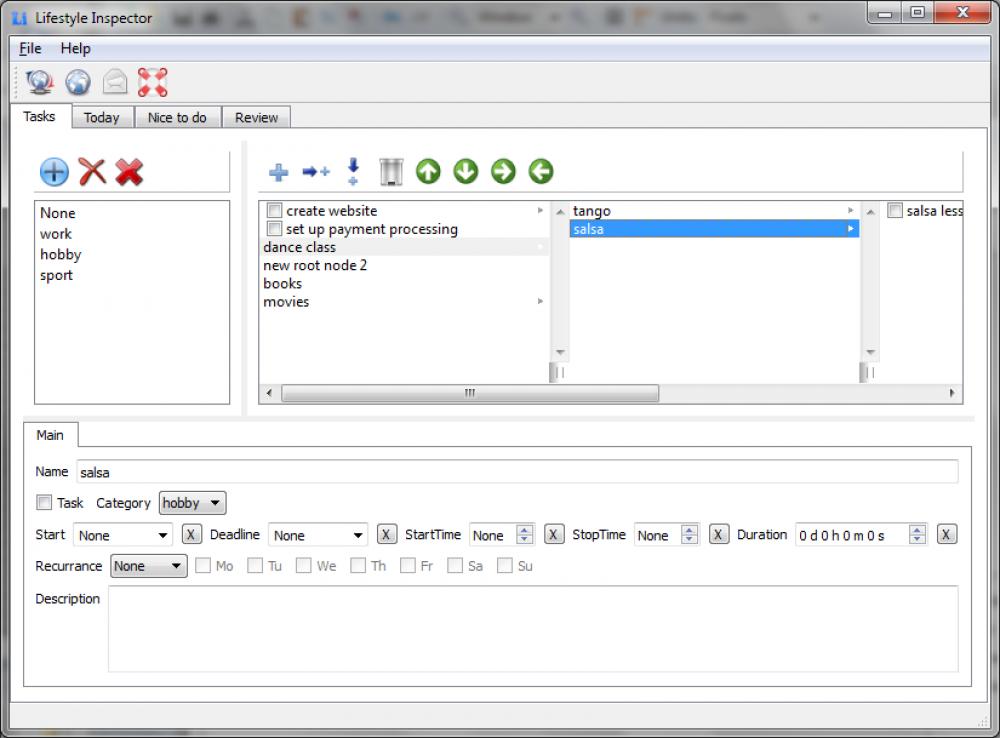Check the set up payment processing checkbox

(274, 229)
